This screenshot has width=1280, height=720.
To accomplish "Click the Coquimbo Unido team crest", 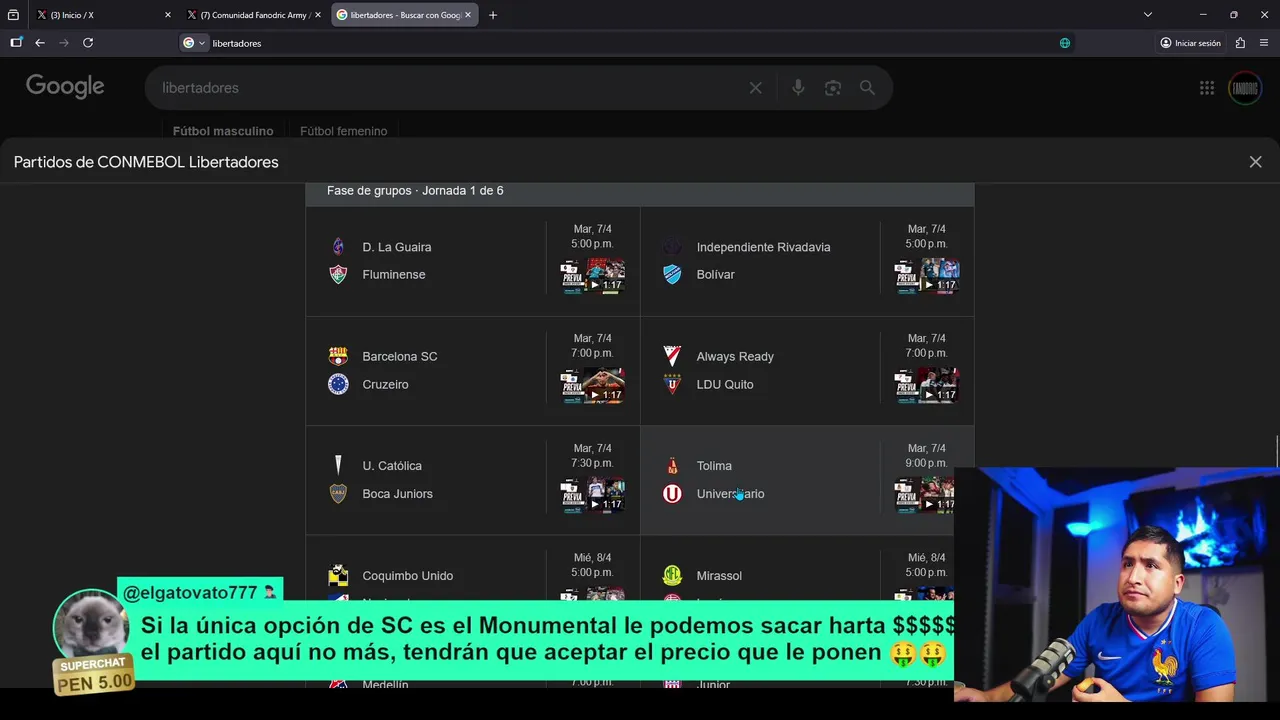I will (338, 576).
